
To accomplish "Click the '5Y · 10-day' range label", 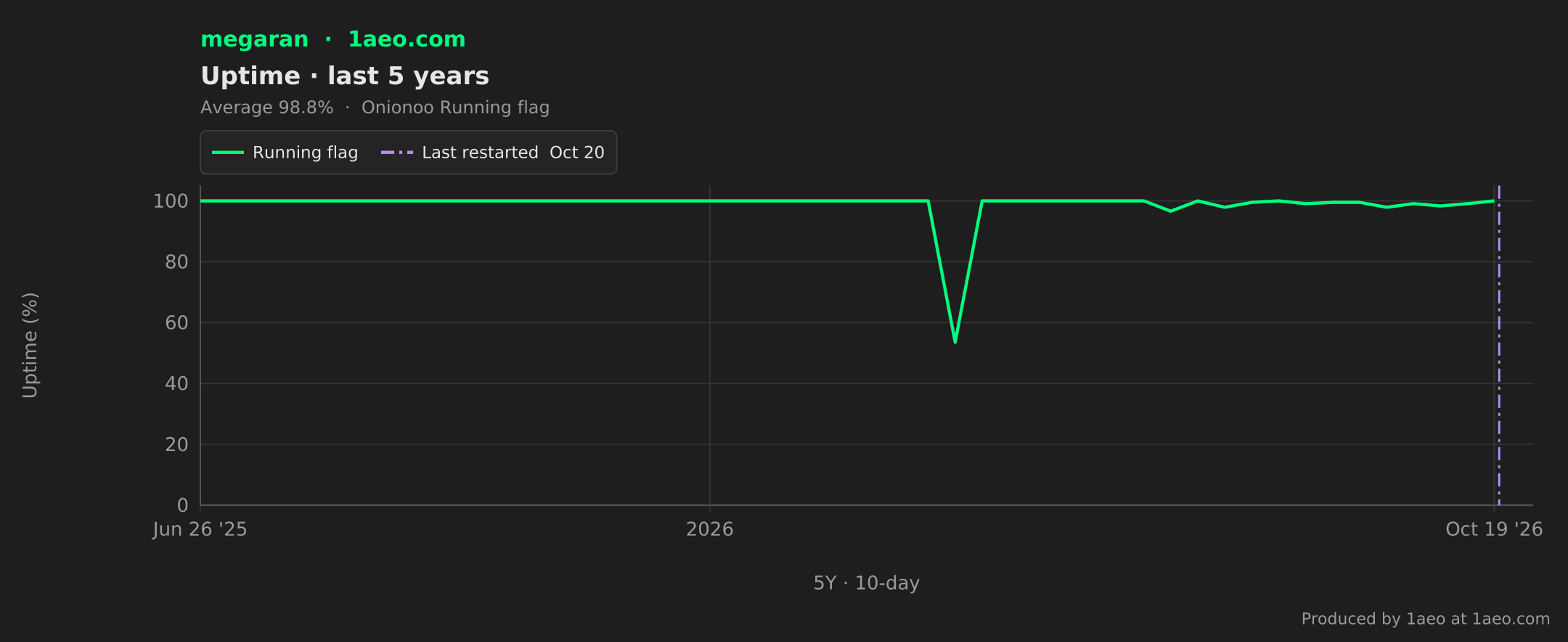I will tap(866, 583).
